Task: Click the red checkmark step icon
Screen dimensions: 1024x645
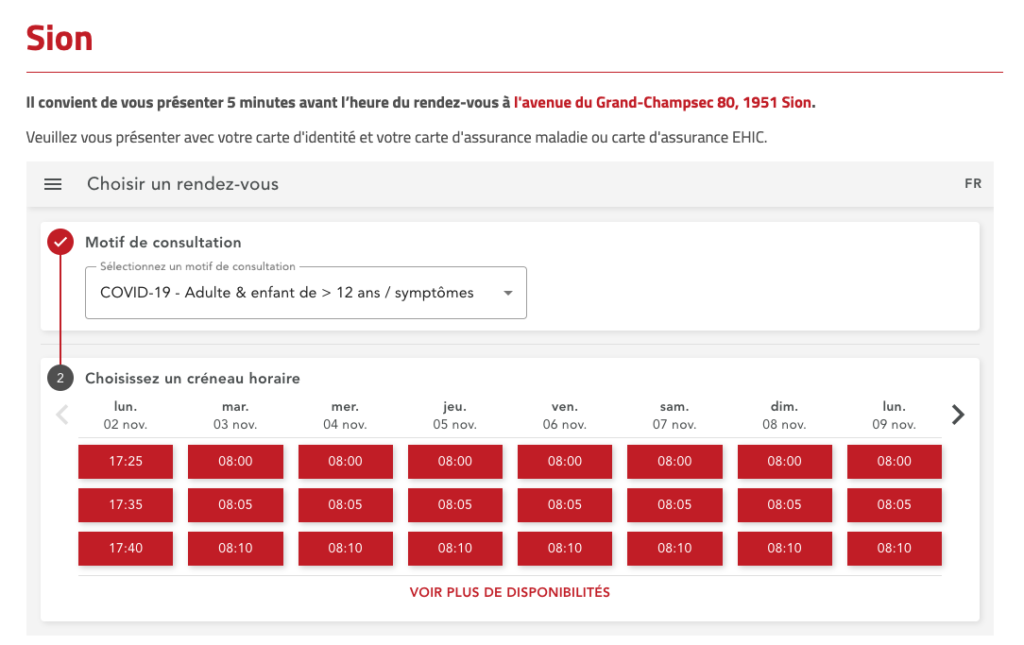Action: 60,242
